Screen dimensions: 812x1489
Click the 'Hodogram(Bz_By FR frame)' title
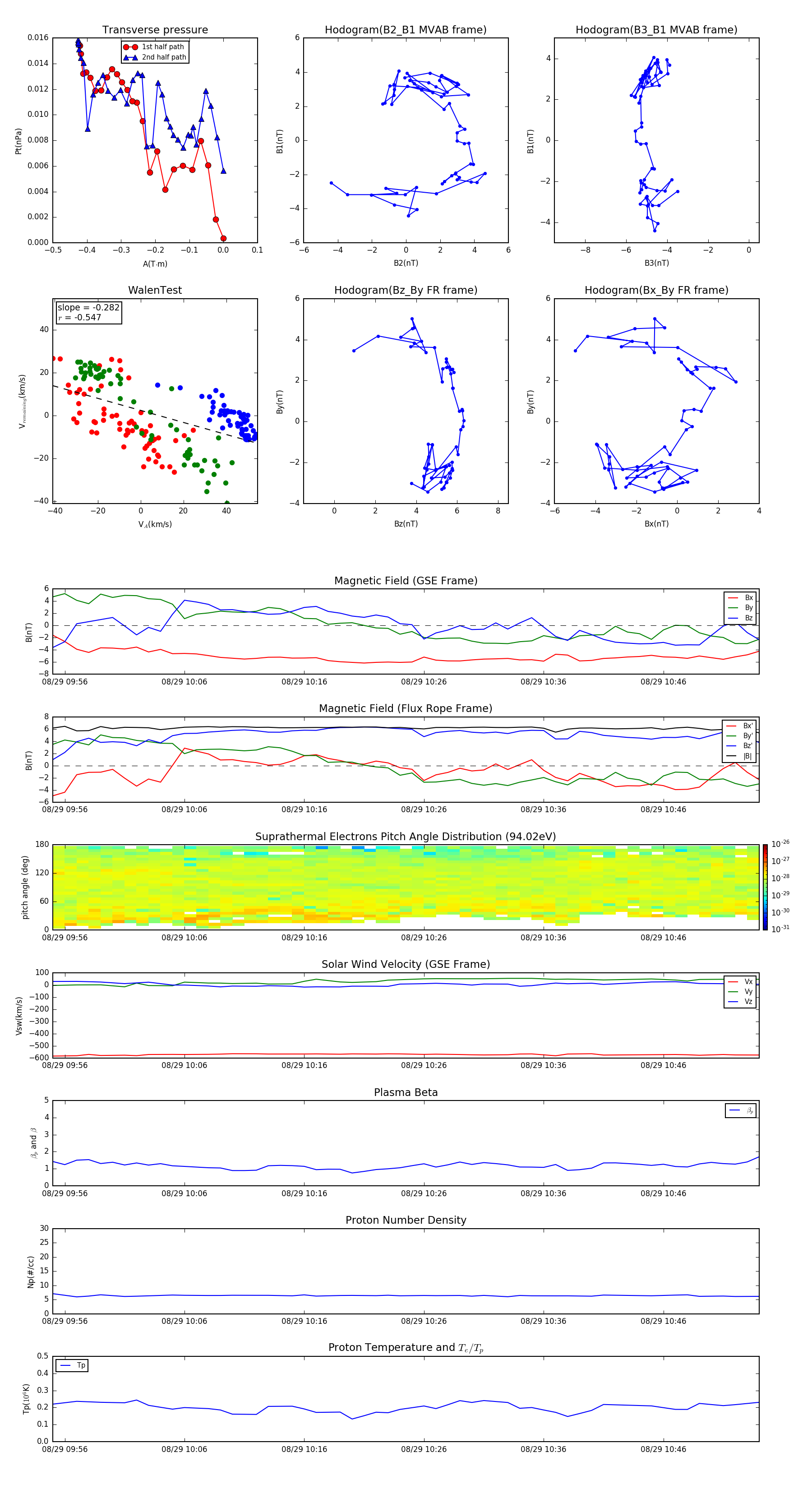pos(406,290)
